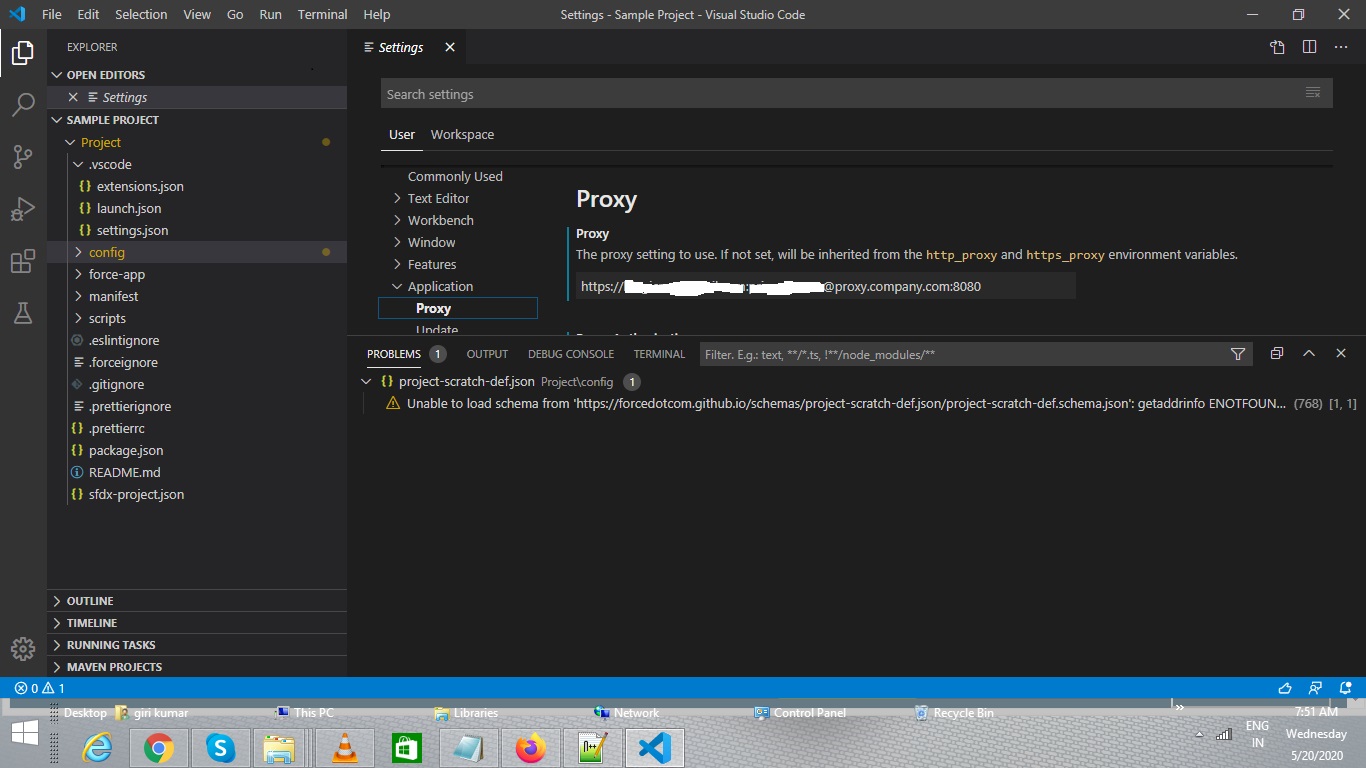Screen dimensions: 1366x768
Task: Click the Search settings input box
Action: point(840,94)
